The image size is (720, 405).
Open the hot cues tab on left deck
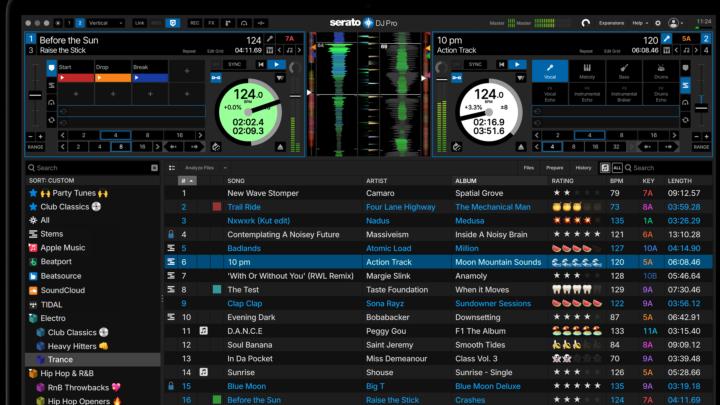[x=51, y=68]
